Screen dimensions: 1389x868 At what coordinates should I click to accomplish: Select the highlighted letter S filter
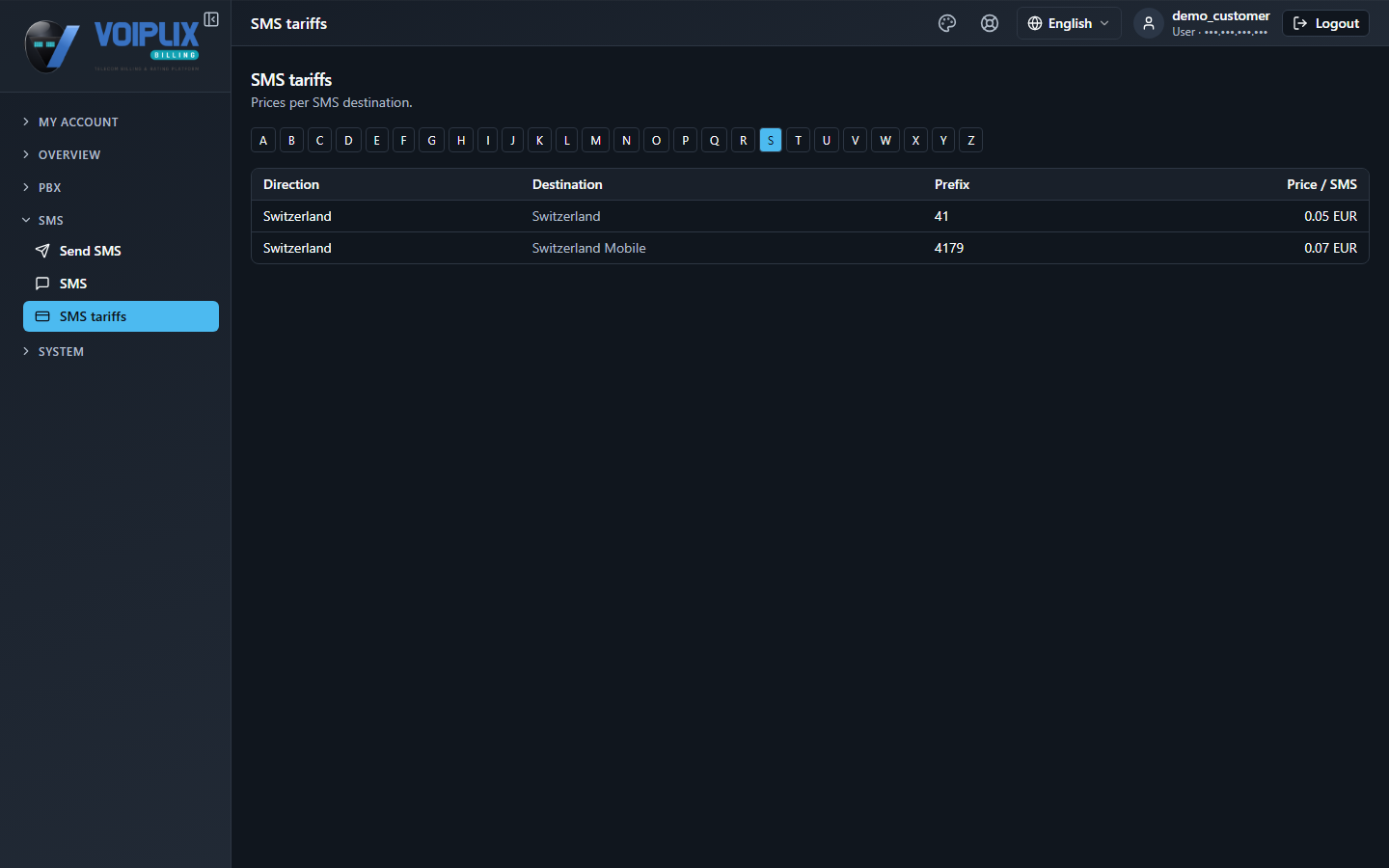771,140
